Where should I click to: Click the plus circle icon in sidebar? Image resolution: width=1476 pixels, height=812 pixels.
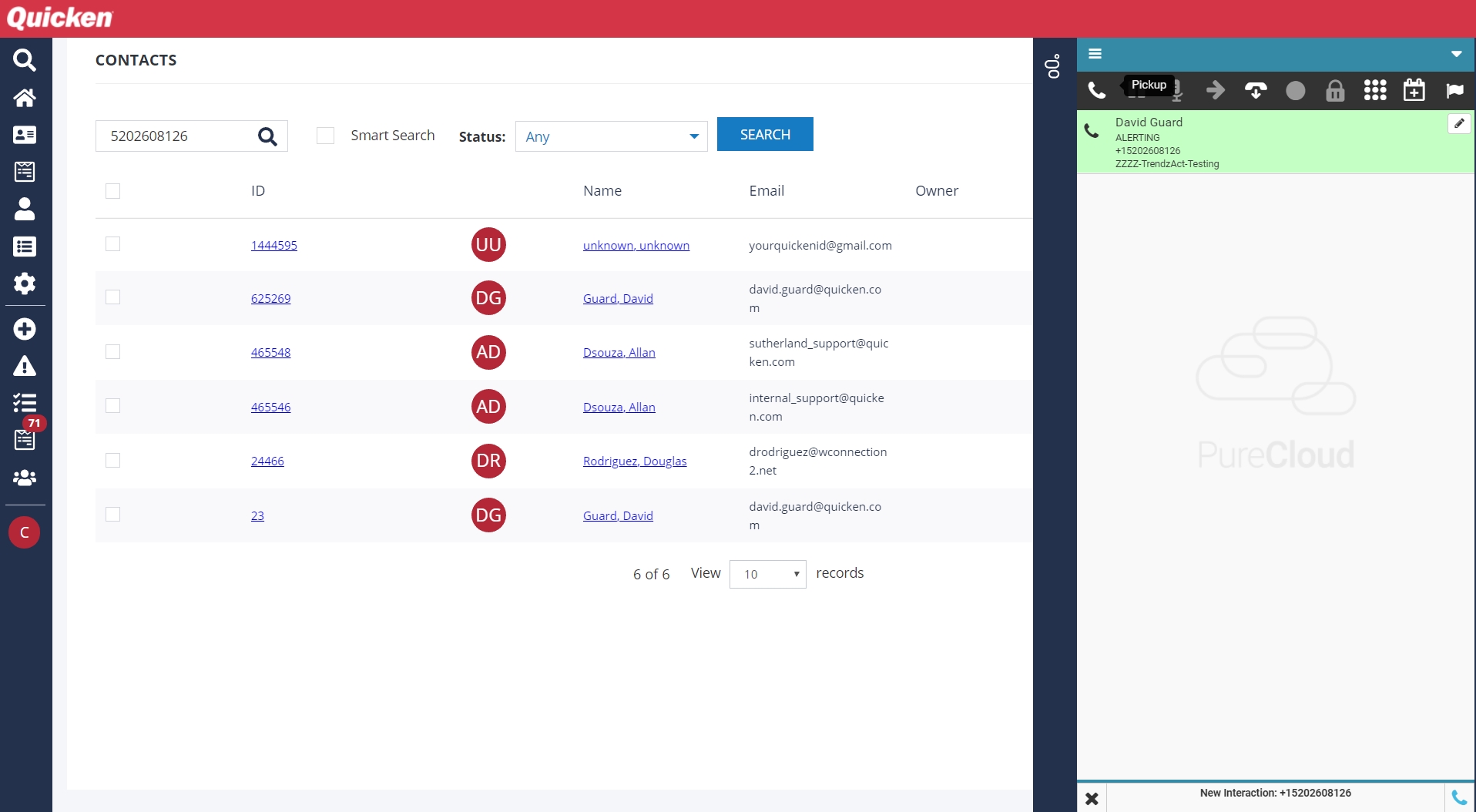click(x=25, y=329)
